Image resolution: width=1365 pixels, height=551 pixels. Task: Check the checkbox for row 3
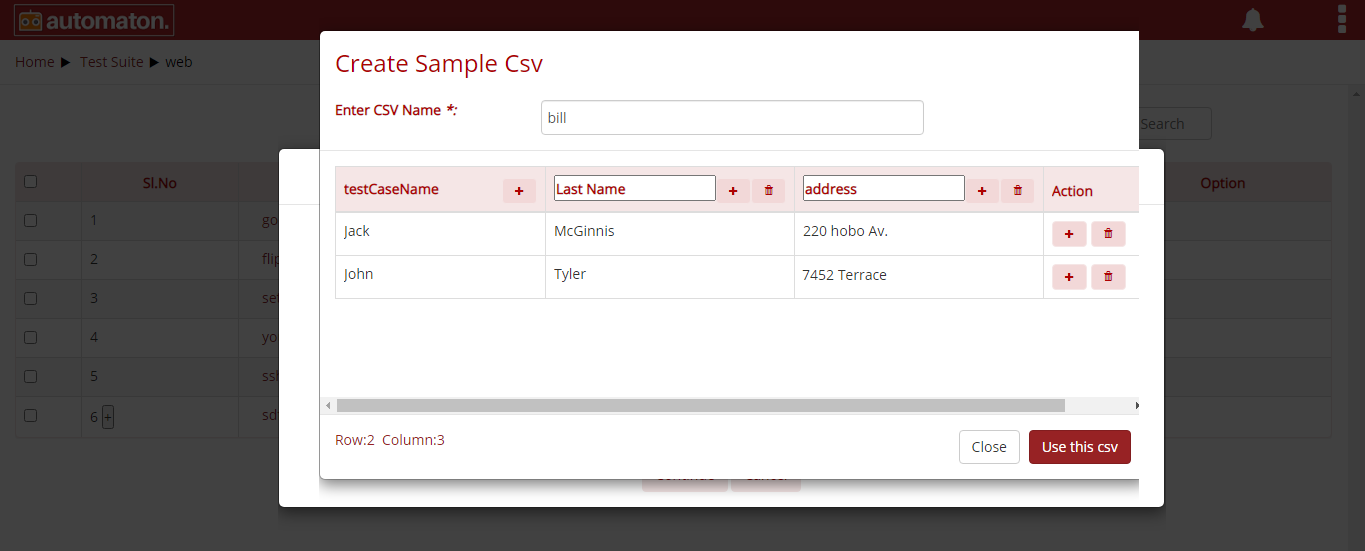coord(30,298)
